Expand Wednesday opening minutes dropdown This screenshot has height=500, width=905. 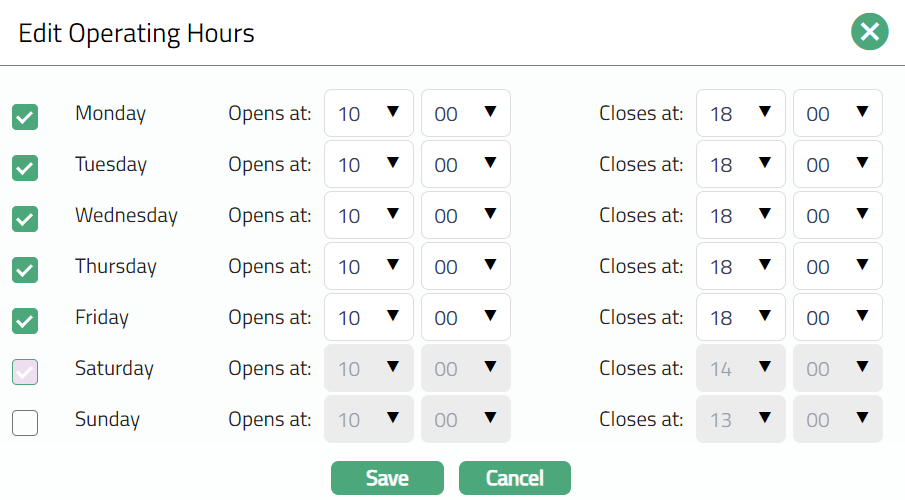[x=465, y=215]
